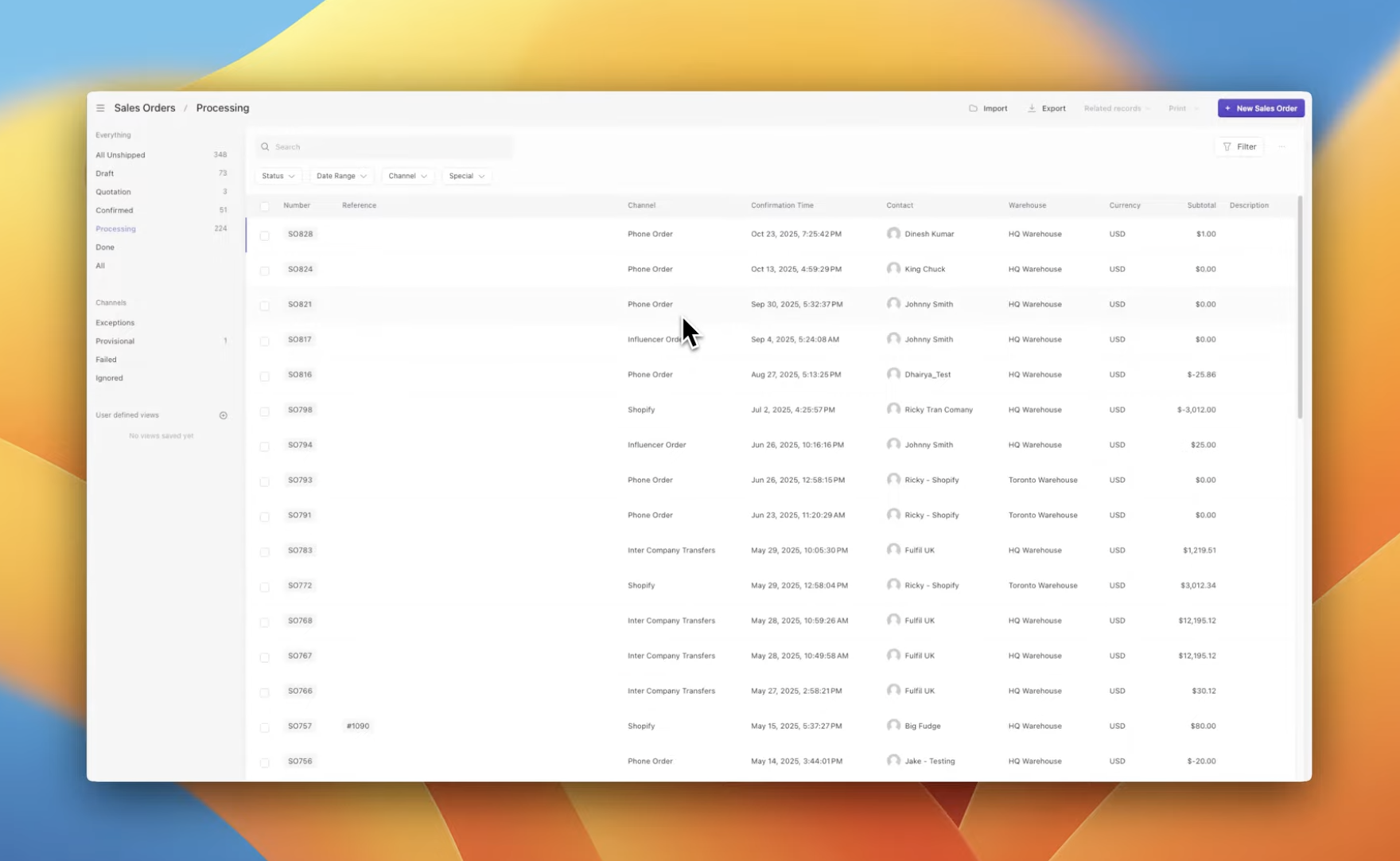Screen dimensions: 1400x861
Task: Select the checkbox next to SO816
Action: coord(265,375)
